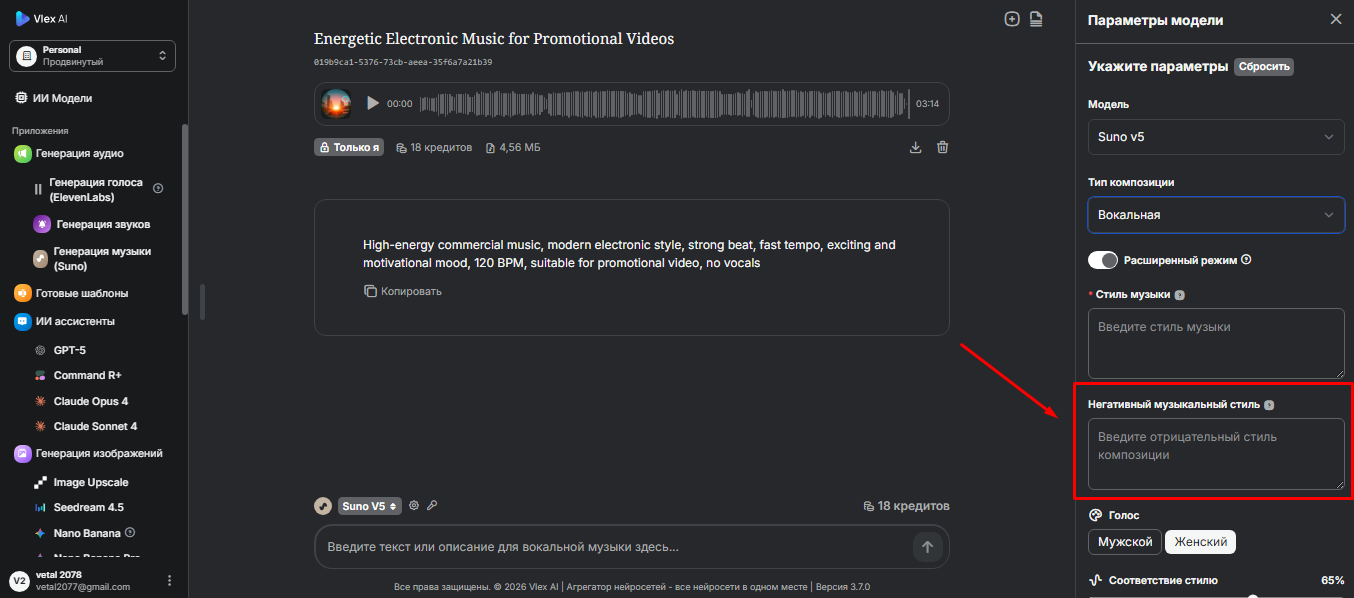Viewport: 1354px width, 598px height.
Task: Send prompt with the arrow button
Action: tap(927, 547)
